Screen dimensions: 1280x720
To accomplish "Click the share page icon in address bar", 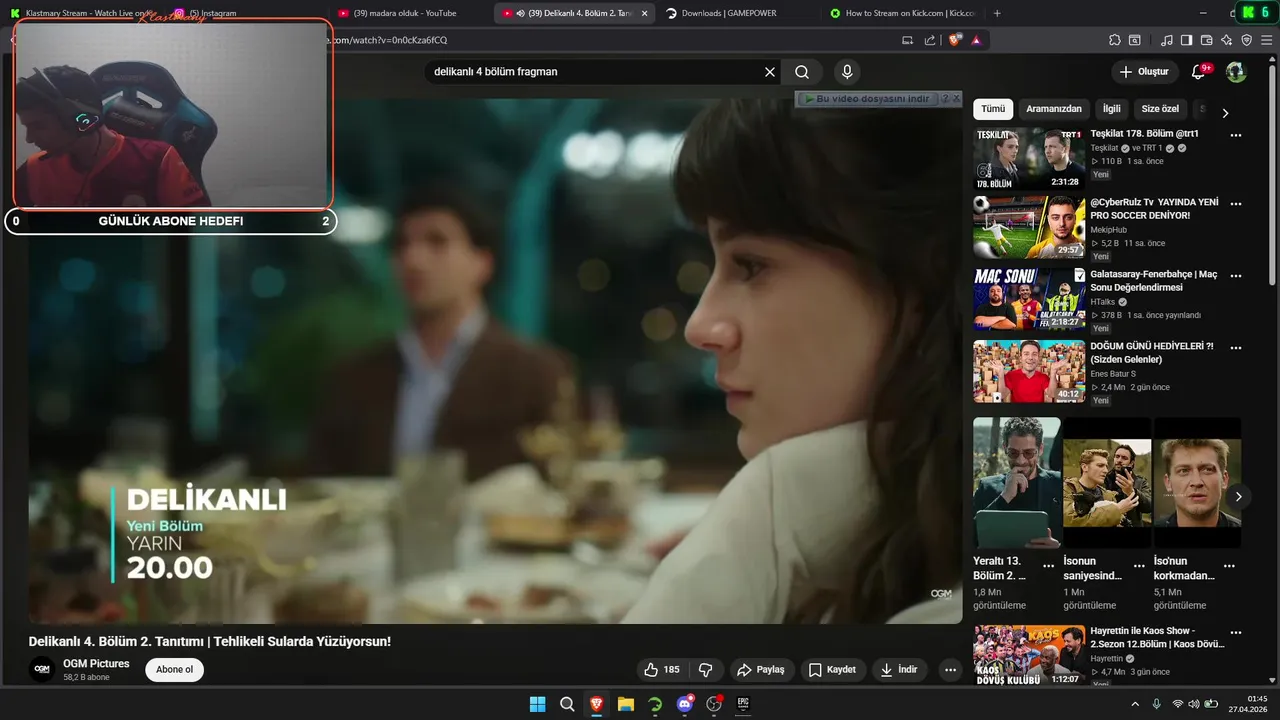I will pyautogui.click(x=930, y=40).
